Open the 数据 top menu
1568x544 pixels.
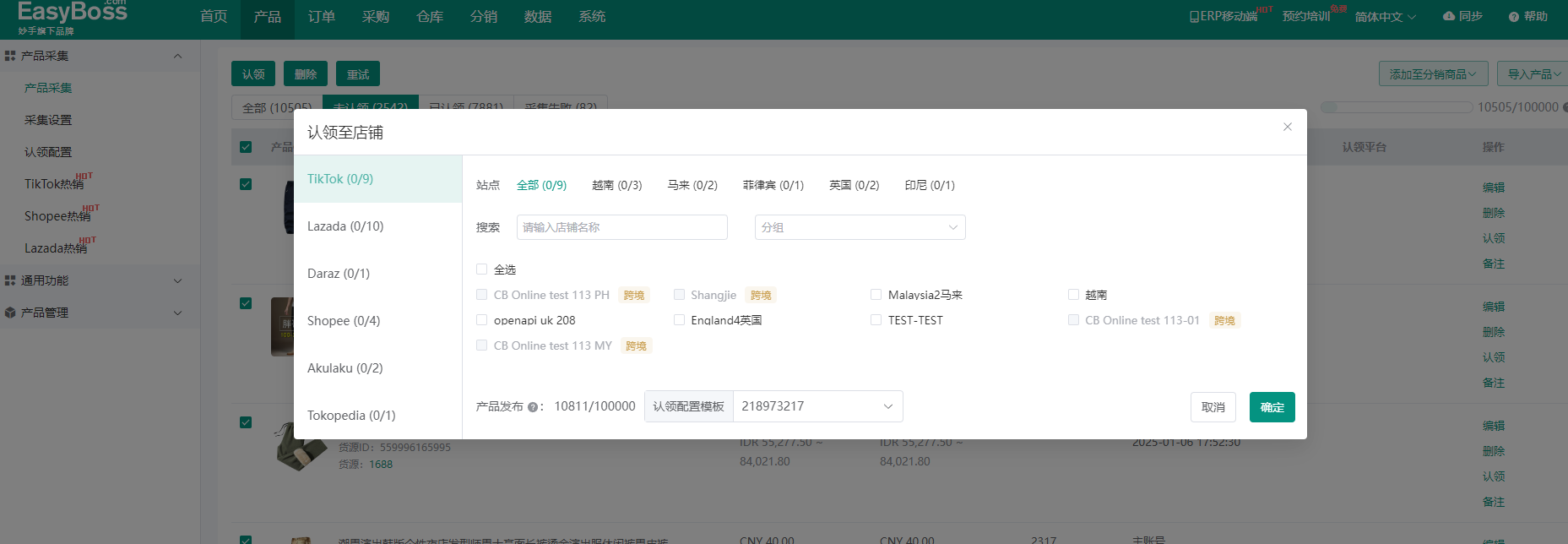pyautogui.click(x=538, y=17)
